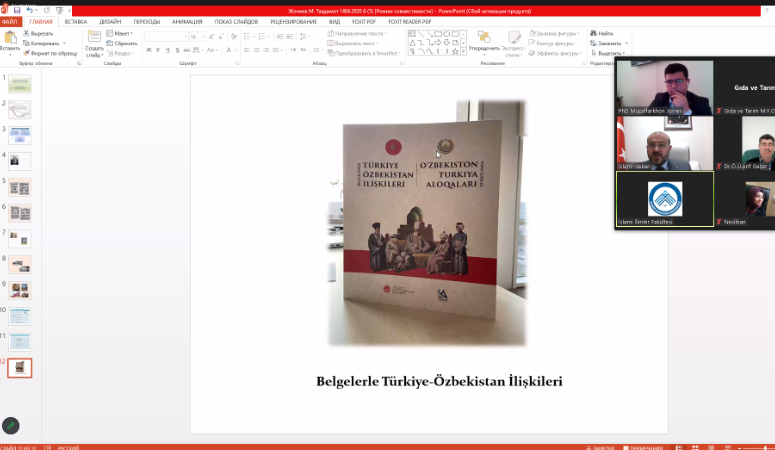
Task: Open the font name combo box
Action: coord(166,37)
